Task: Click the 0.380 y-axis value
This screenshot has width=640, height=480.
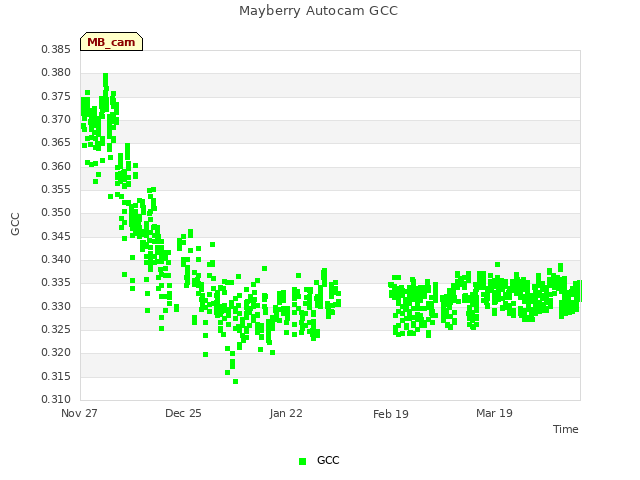Action: 56,73
